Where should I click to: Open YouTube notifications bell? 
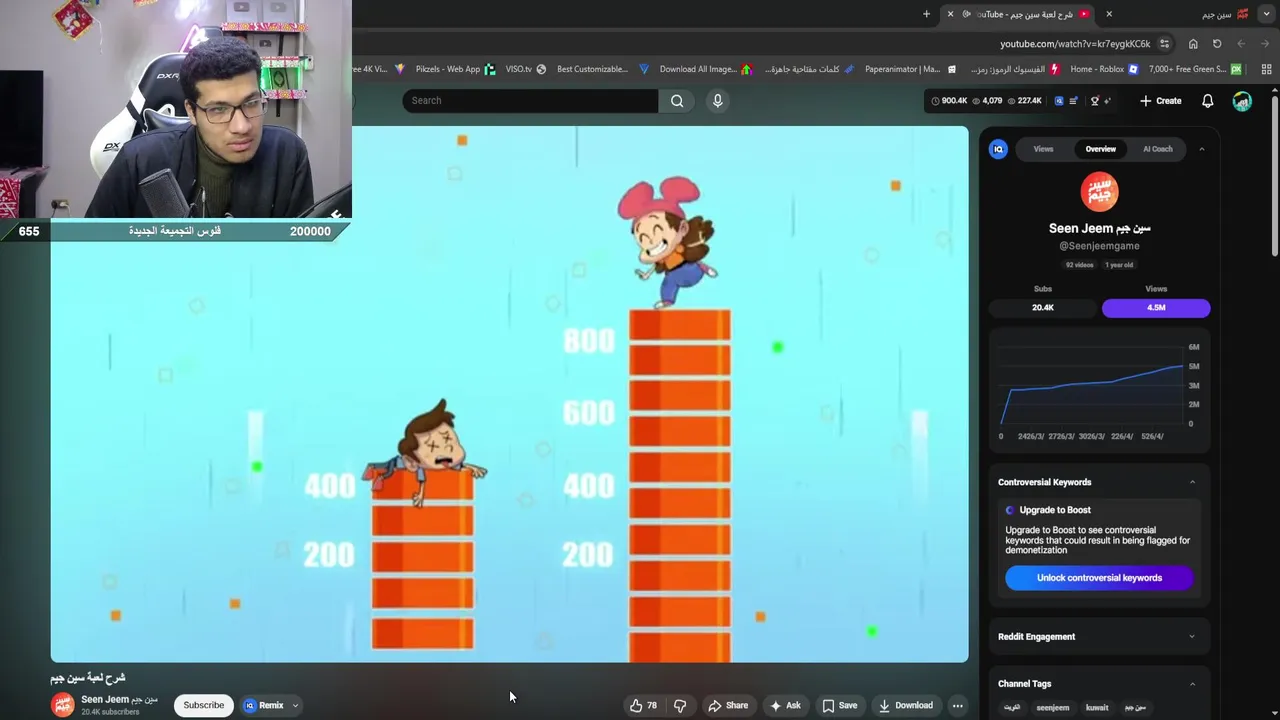click(x=1207, y=101)
